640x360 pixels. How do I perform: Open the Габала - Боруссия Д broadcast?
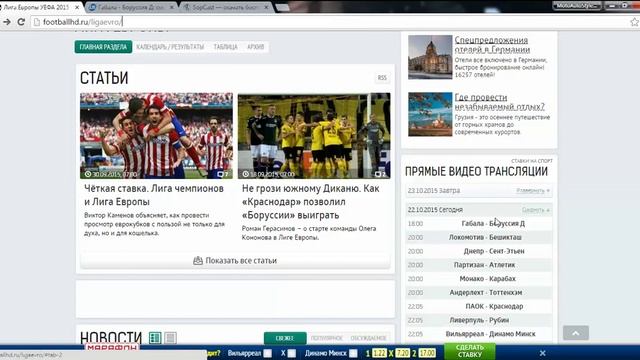point(479,224)
